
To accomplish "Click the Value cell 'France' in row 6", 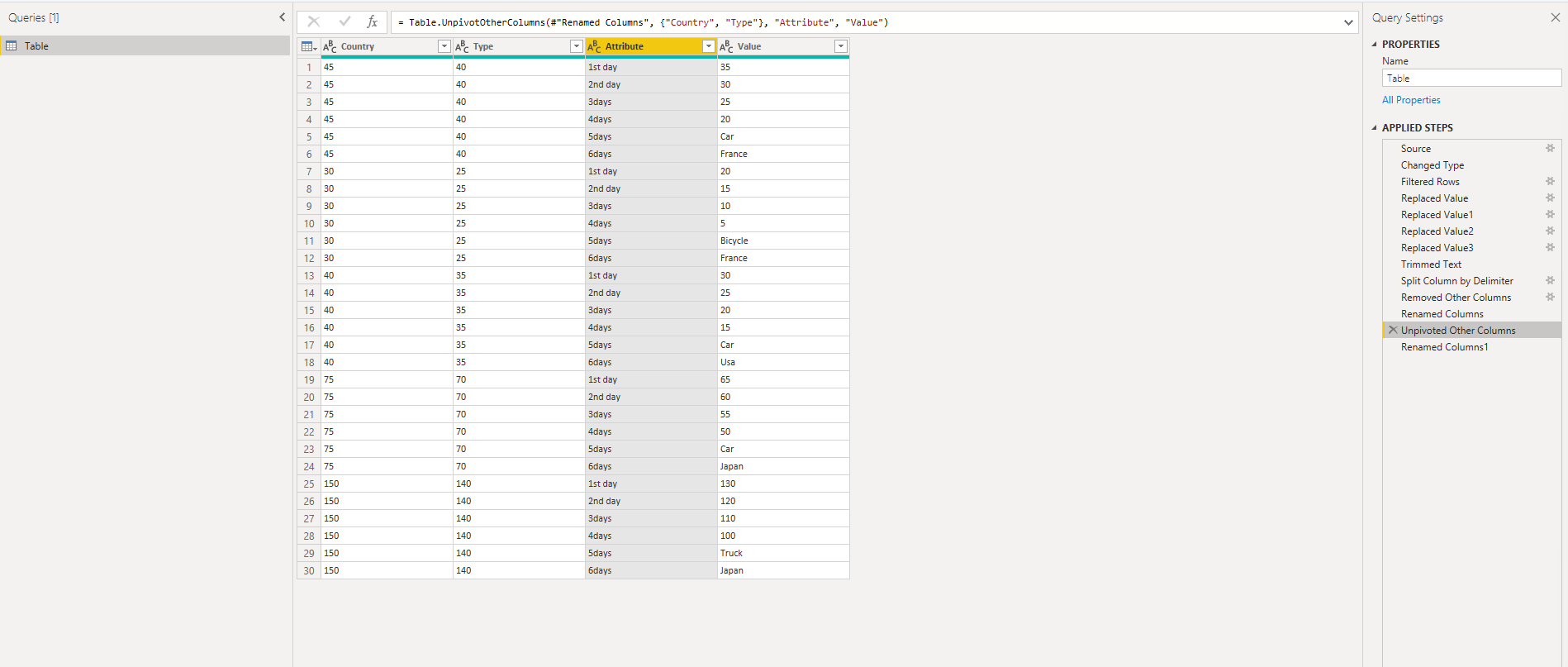I will tap(783, 155).
